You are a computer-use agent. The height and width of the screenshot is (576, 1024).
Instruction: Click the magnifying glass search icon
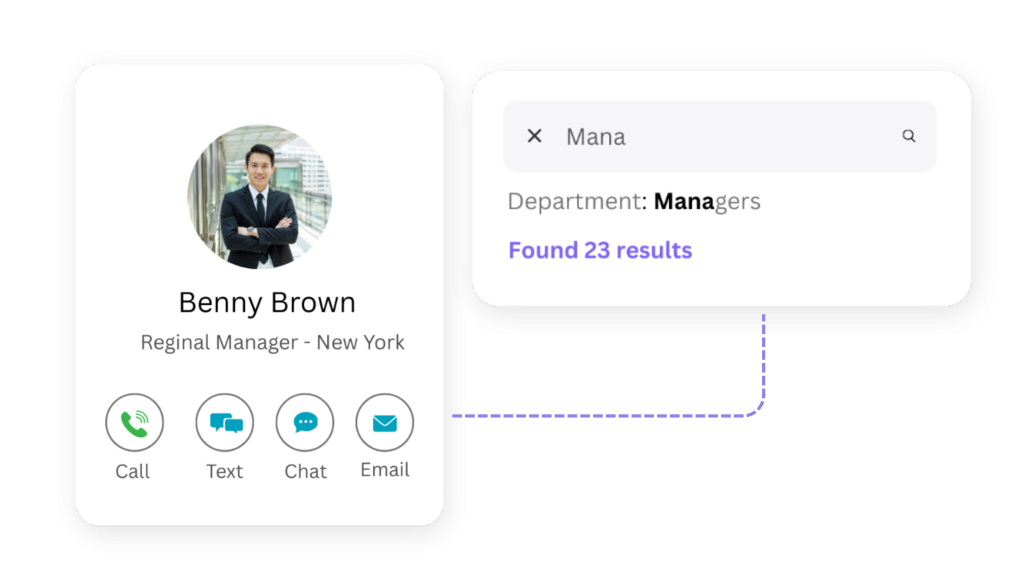coord(908,136)
